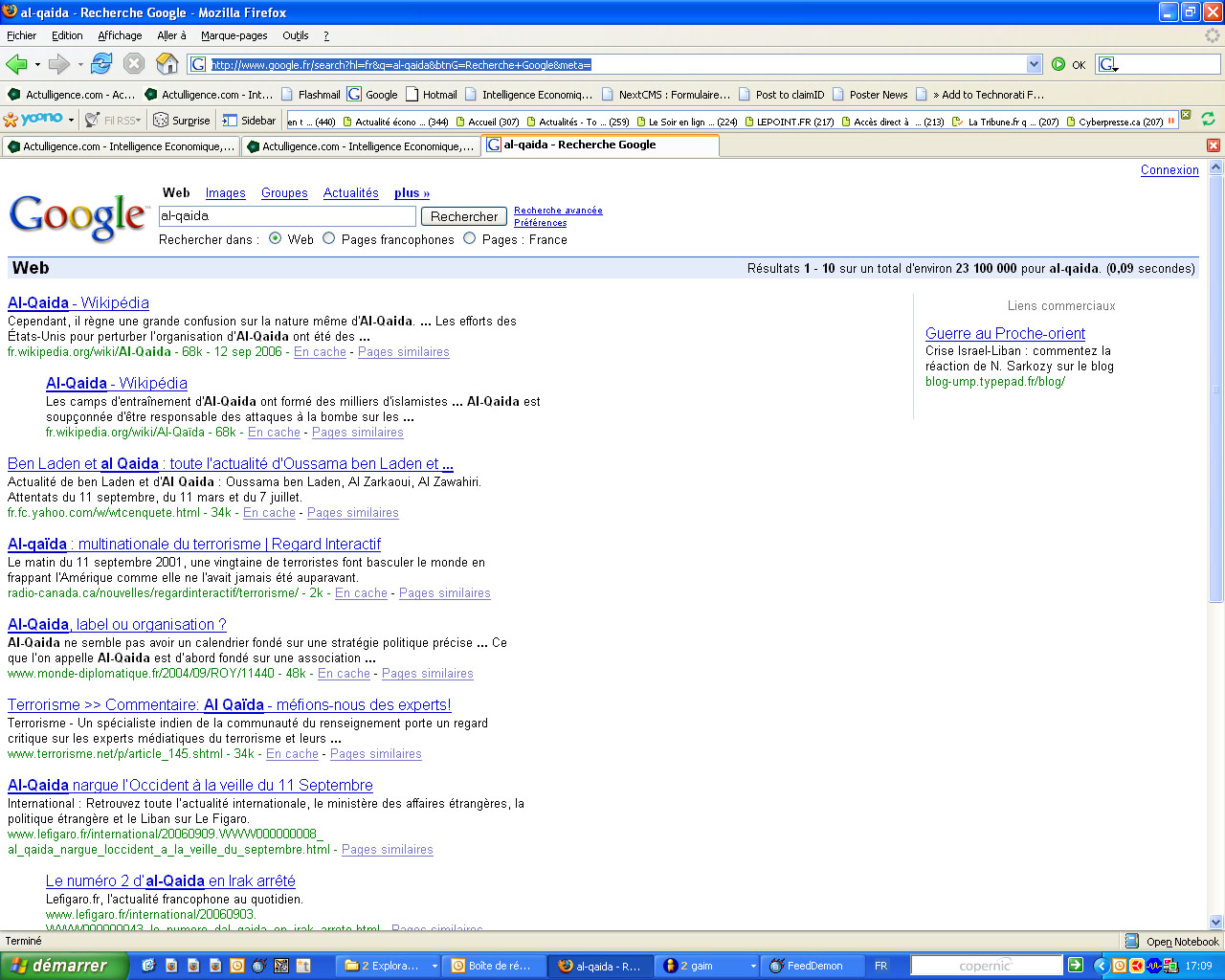Reload the page with the refresh icon
This screenshot has height=980, width=1225.
point(101,64)
